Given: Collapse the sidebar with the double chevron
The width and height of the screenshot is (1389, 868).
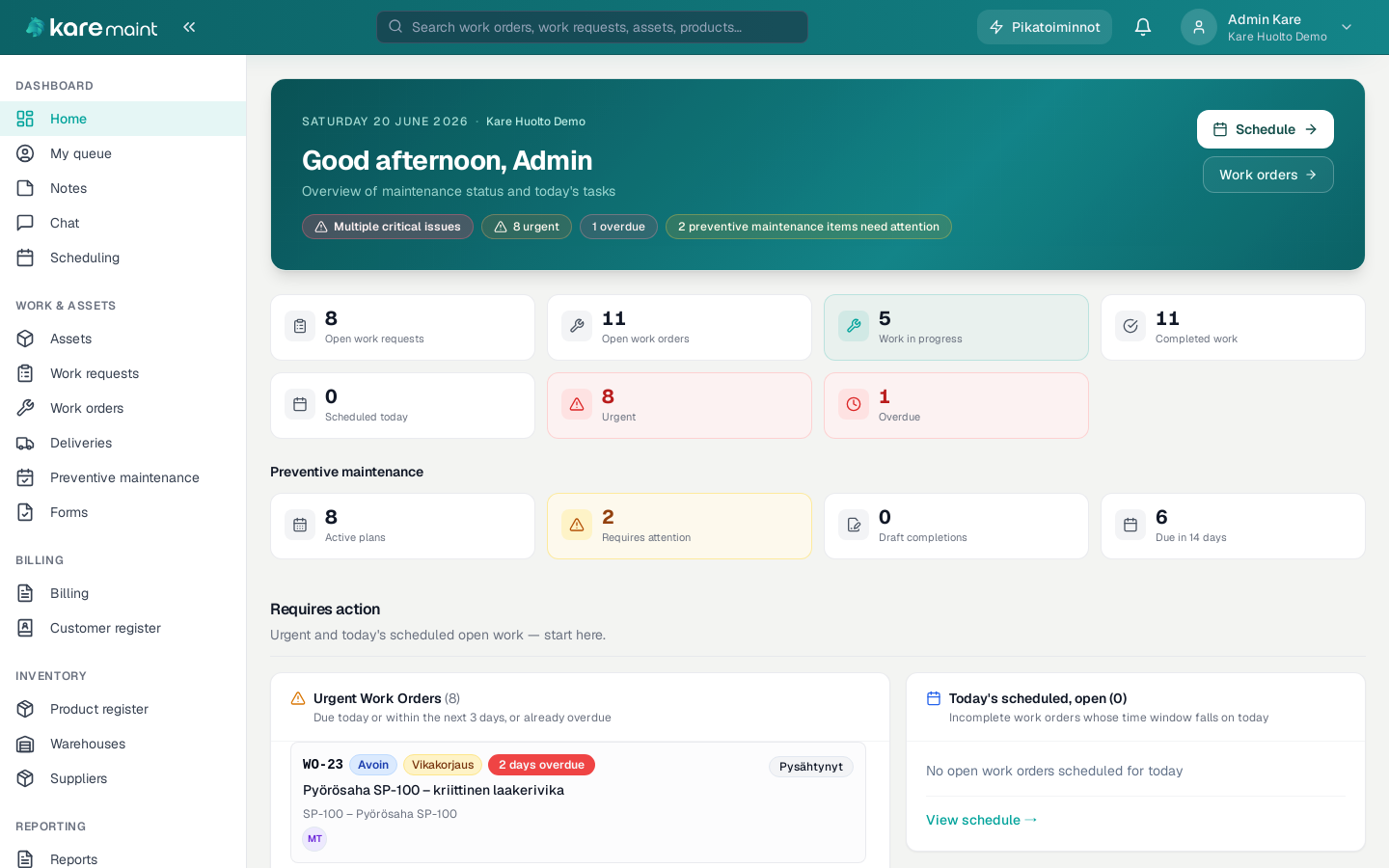Looking at the screenshot, I should click(x=189, y=27).
